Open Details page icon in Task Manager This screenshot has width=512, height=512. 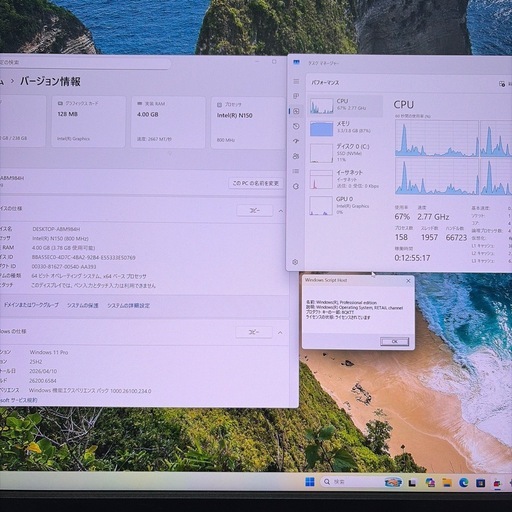pos(296,171)
